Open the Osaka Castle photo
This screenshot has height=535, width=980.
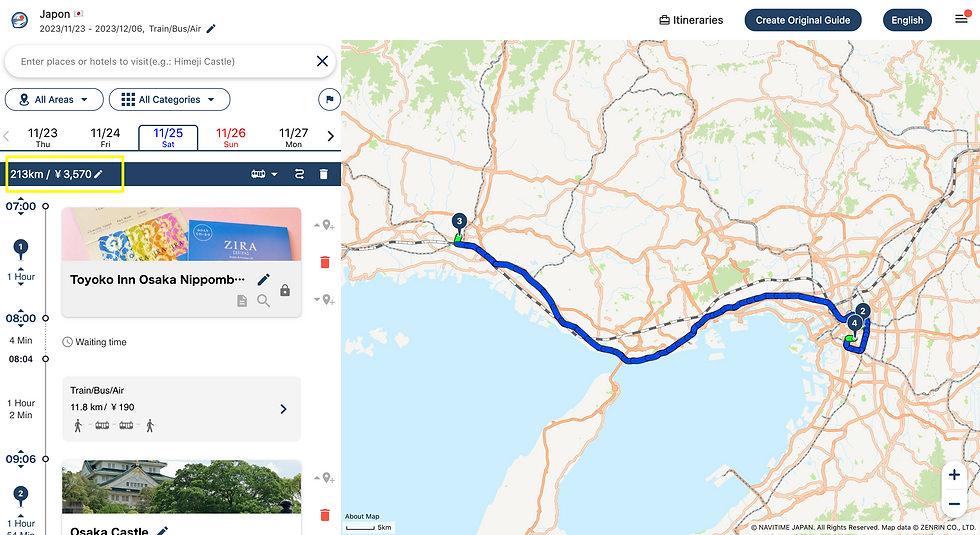click(181, 487)
